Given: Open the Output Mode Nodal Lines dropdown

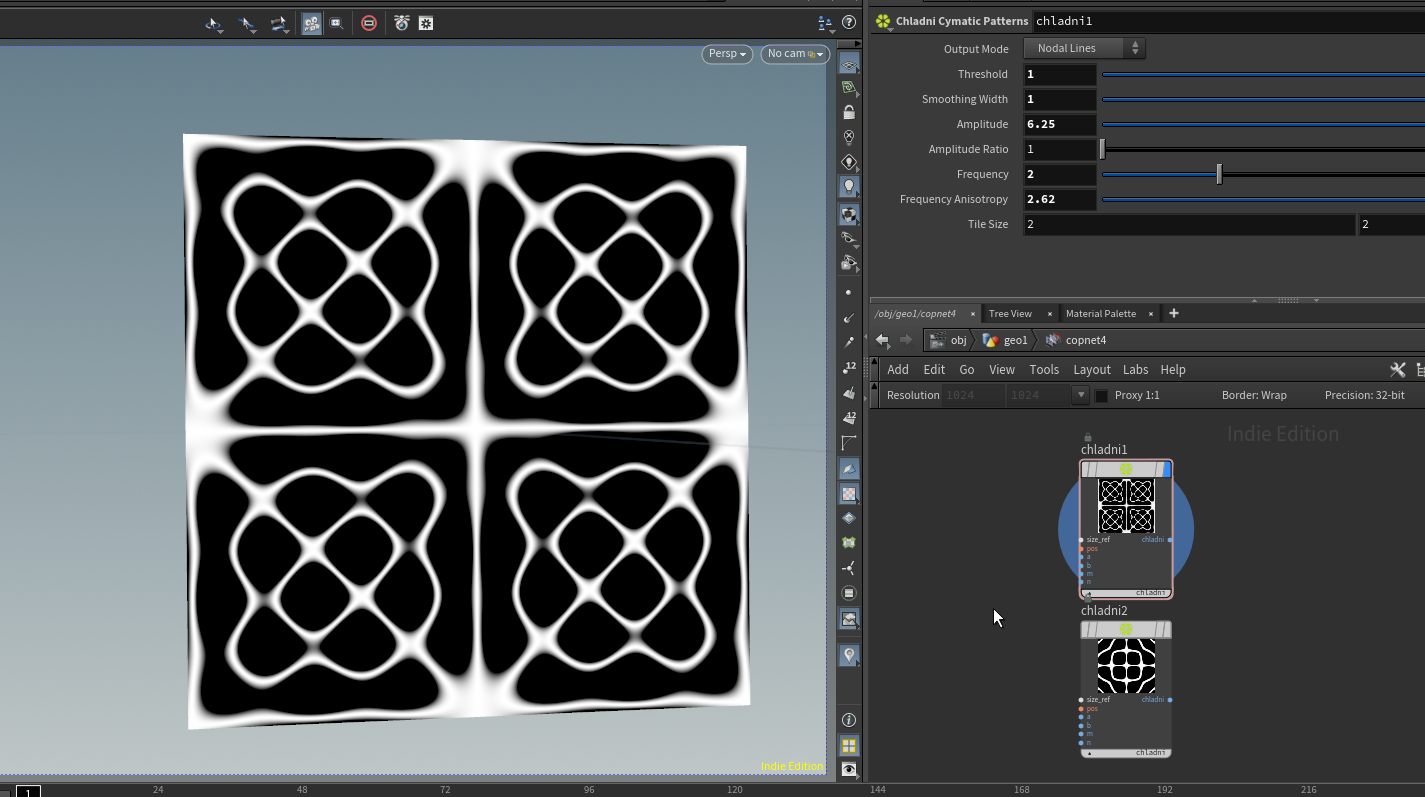Looking at the screenshot, I should point(1084,48).
